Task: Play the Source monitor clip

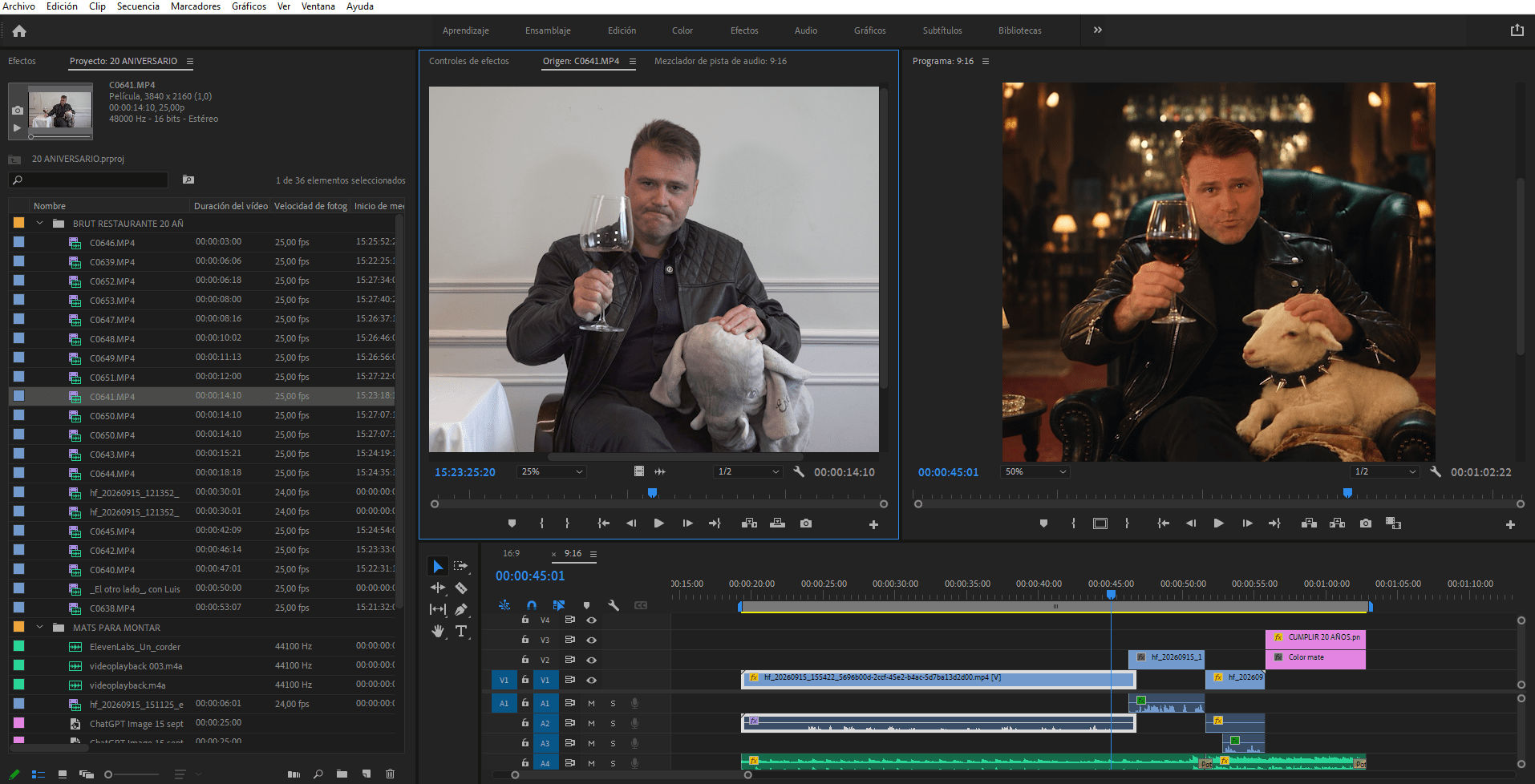Action: tap(658, 523)
